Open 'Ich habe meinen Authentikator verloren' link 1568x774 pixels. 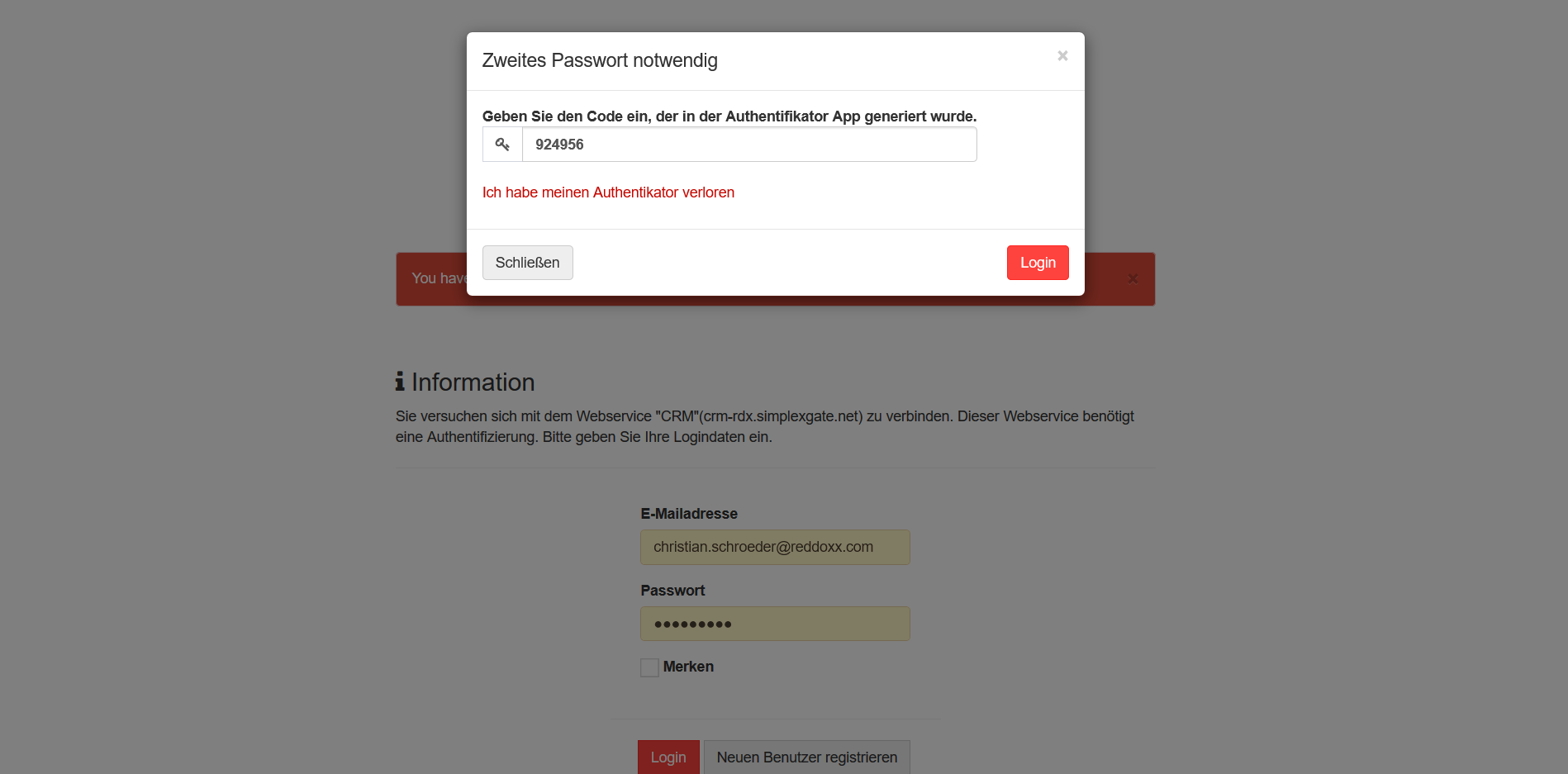608,192
